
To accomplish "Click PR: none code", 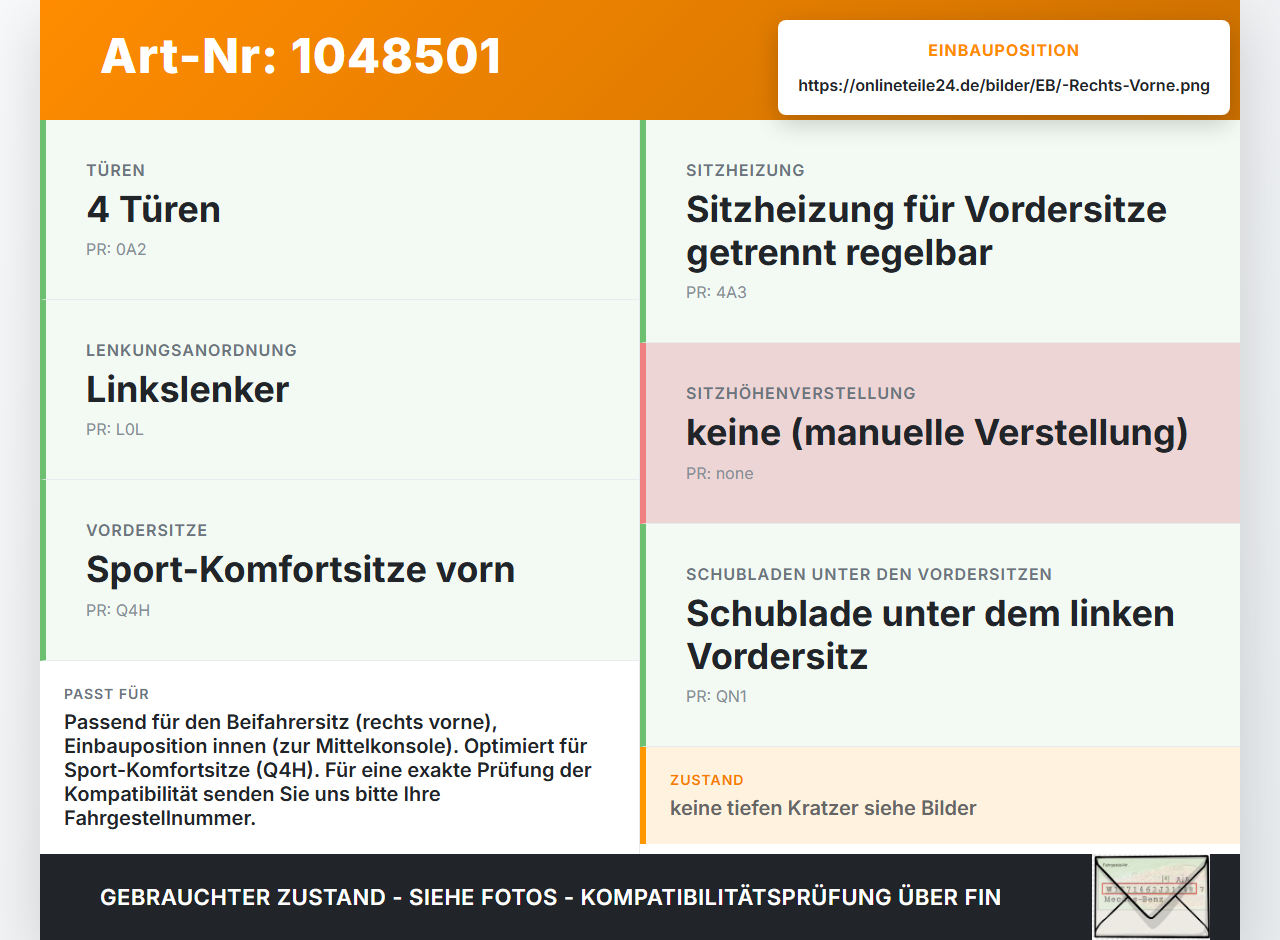I will click(x=720, y=473).
